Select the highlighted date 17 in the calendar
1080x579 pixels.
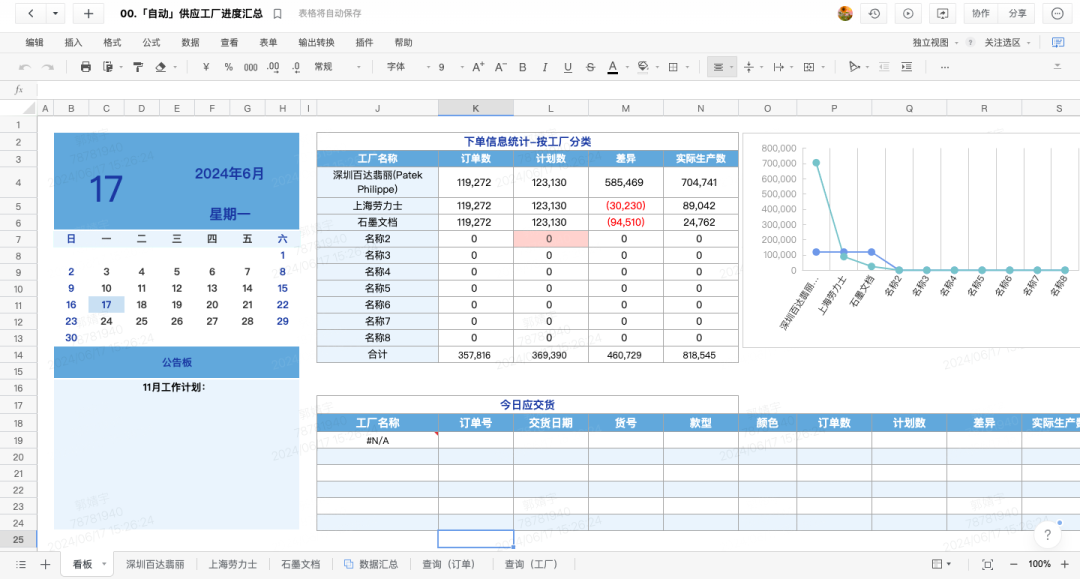tap(106, 305)
